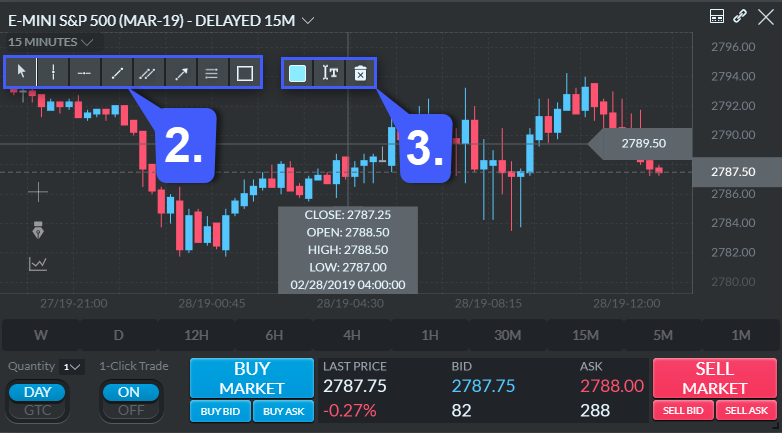The image size is (782, 433).
Task: Select the parallel channel lines tool
Action: (149, 73)
